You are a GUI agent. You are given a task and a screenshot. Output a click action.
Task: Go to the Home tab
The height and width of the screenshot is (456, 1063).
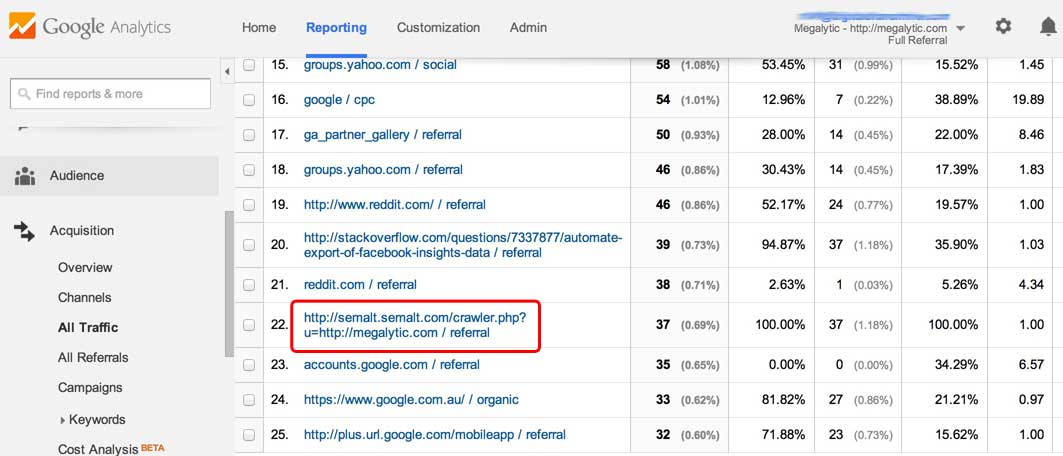click(259, 28)
